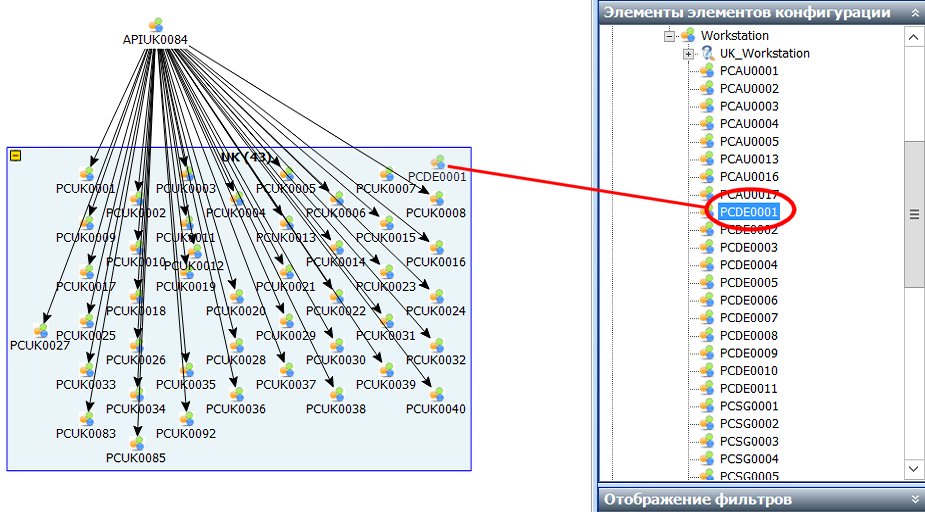Click the PCUK0085 node icon
925x512 pixels.
137,444
